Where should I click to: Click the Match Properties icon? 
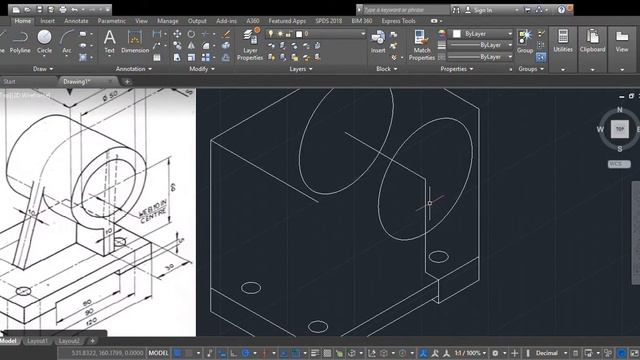pyautogui.click(x=422, y=45)
